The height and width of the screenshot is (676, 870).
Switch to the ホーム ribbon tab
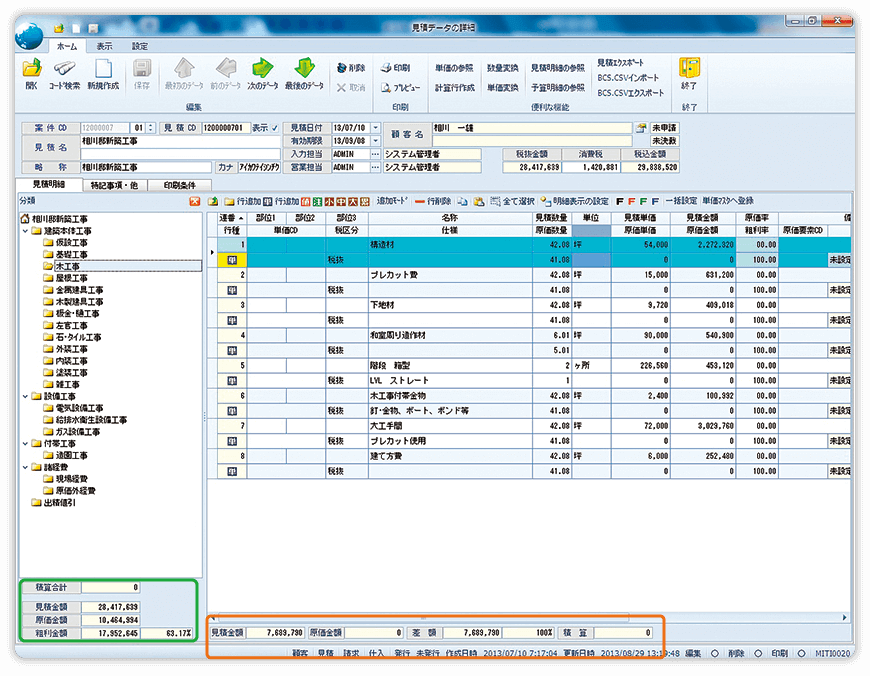[67, 46]
